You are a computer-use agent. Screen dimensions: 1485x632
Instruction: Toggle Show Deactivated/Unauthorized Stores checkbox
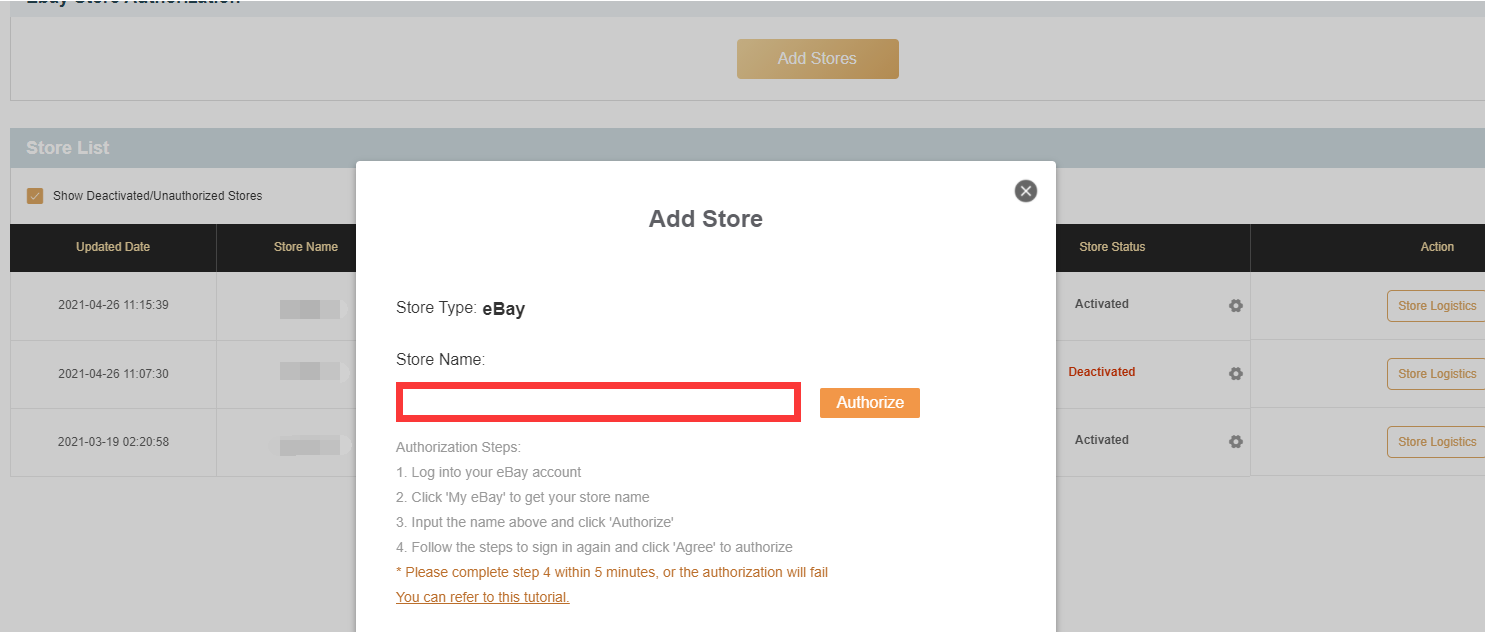coord(35,196)
